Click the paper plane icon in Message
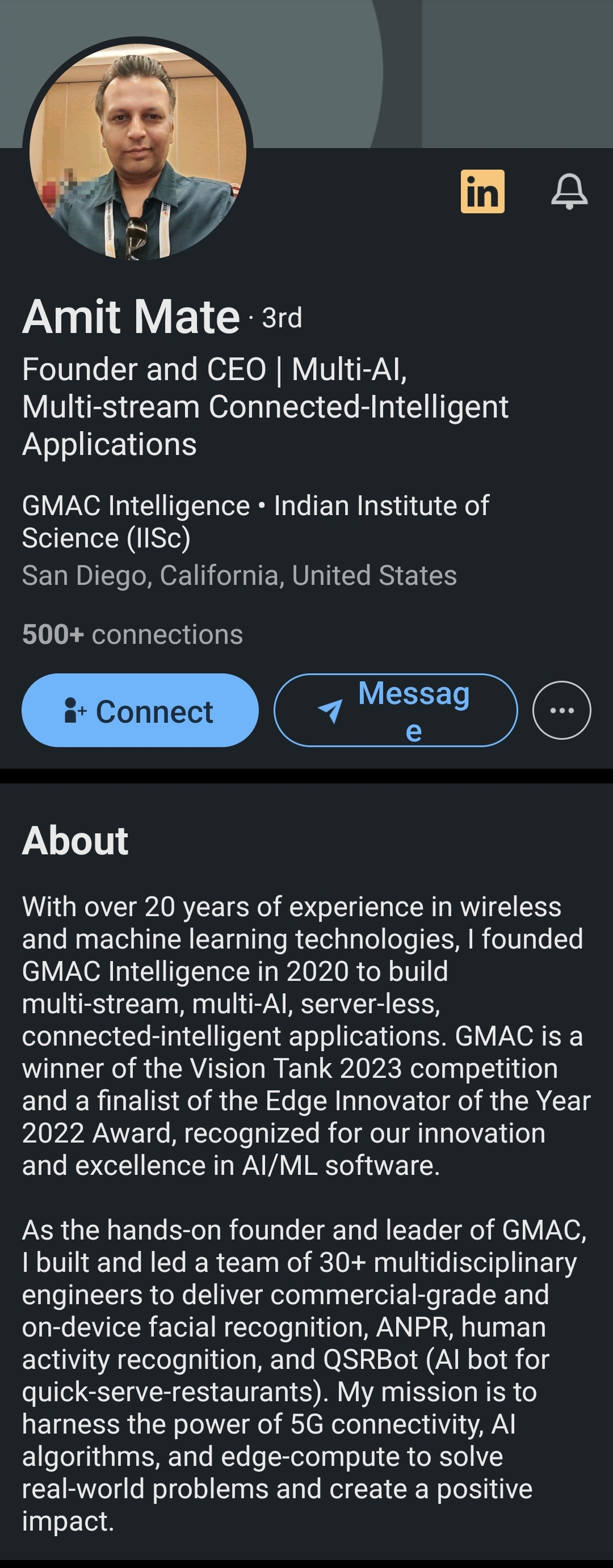This screenshot has height=1568, width=613. 330,710
